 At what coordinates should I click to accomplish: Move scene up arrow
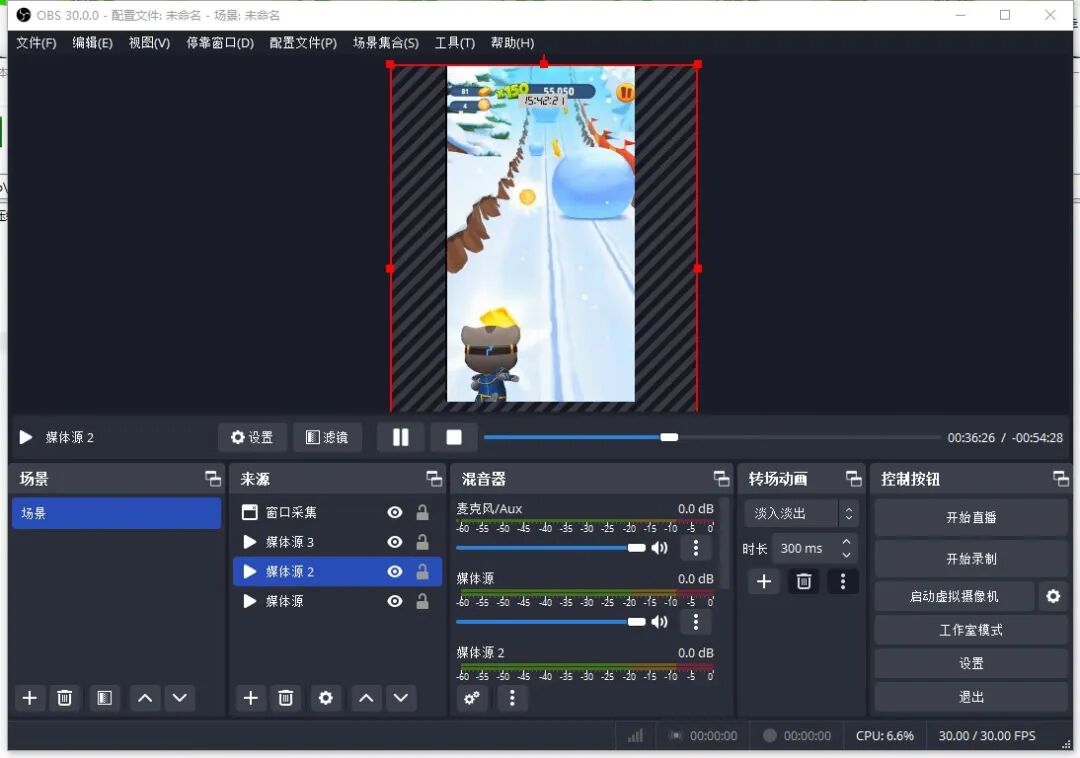145,698
